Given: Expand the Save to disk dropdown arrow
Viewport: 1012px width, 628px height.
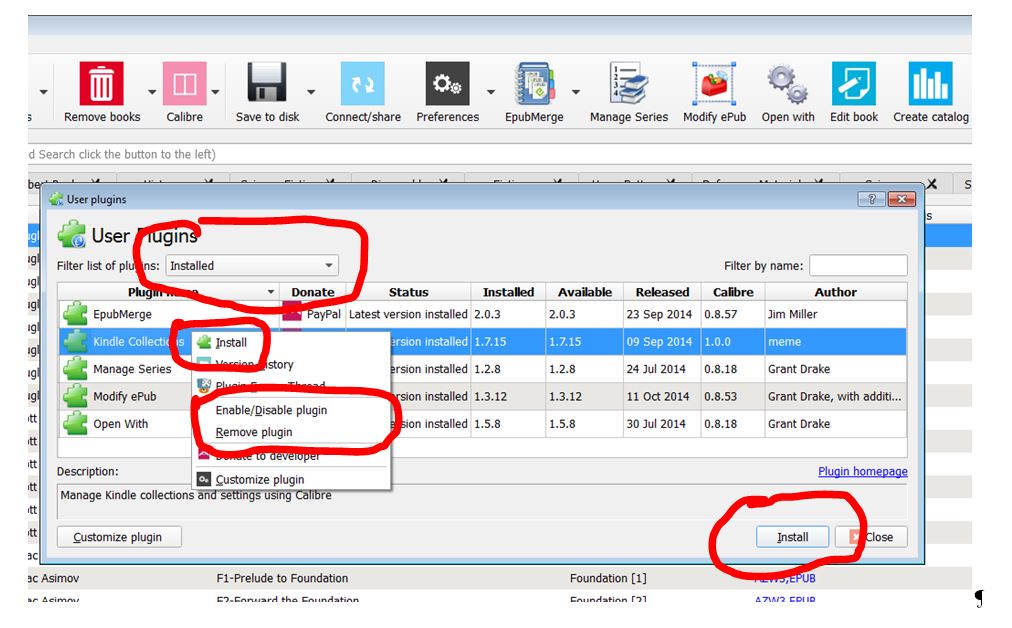Looking at the screenshot, I should [x=310, y=92].
